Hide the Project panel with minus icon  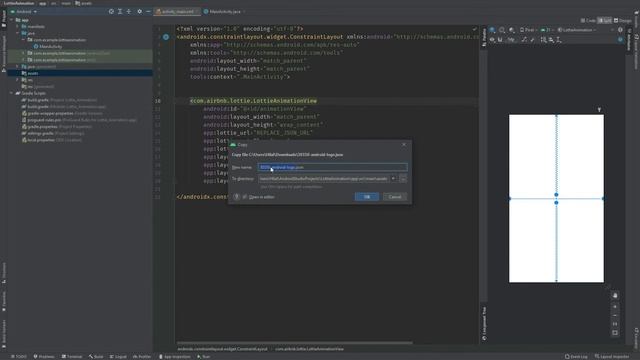click(x=148, y=11)
